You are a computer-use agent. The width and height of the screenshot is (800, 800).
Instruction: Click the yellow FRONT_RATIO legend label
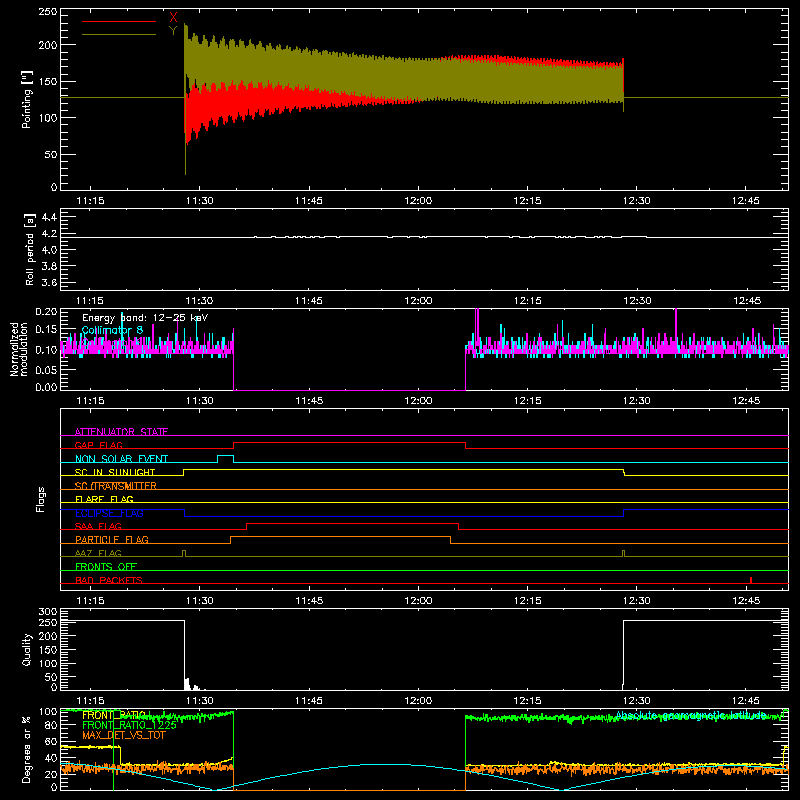[114, 715]
